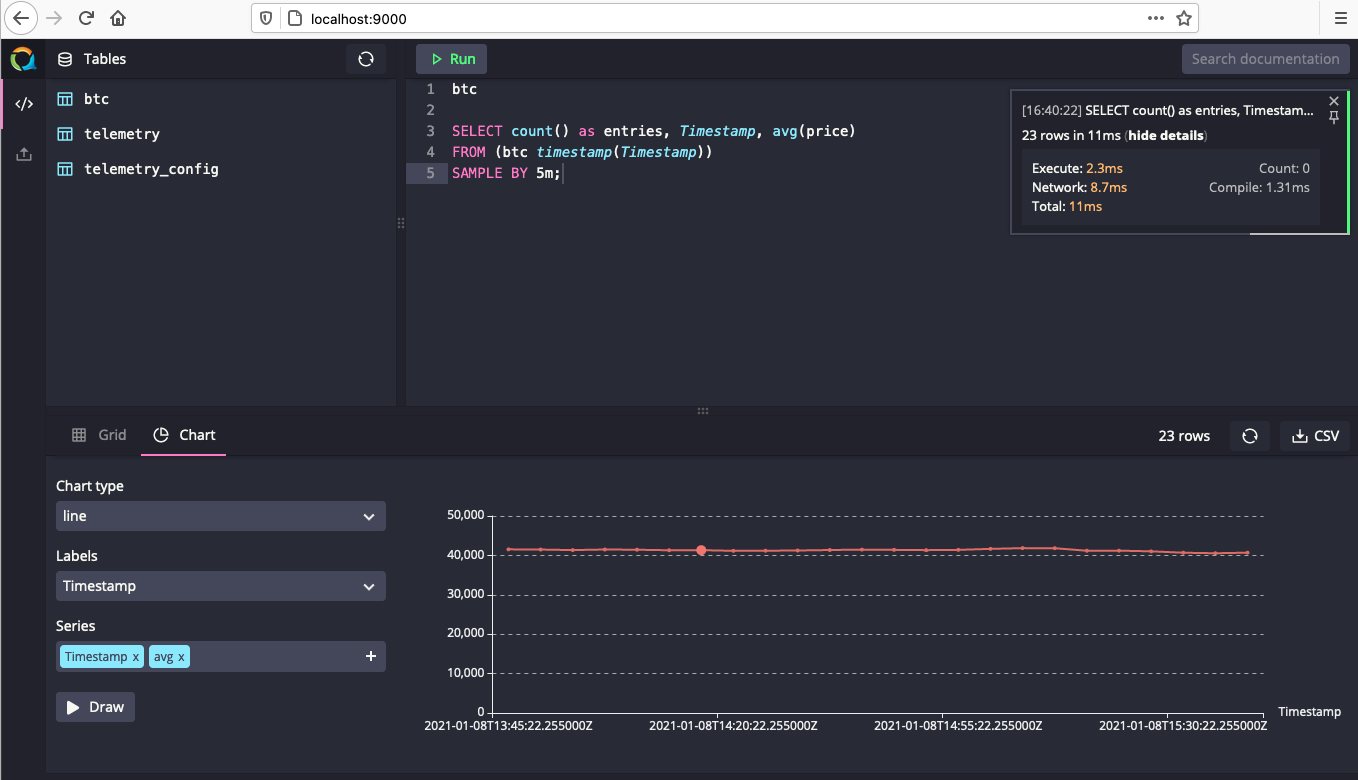1358x780 pixels.
Task: Remove the avg series chip
Action: click(181, 656)
